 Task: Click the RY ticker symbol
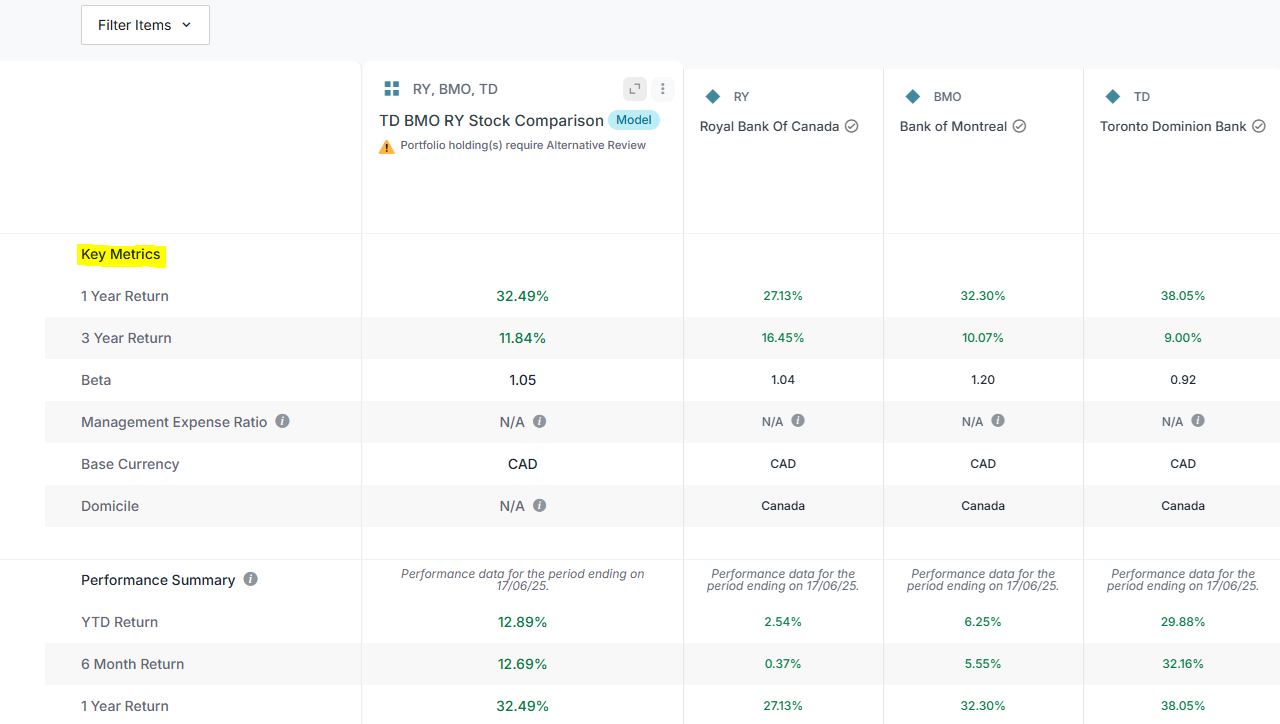click(x=741, y=97)
